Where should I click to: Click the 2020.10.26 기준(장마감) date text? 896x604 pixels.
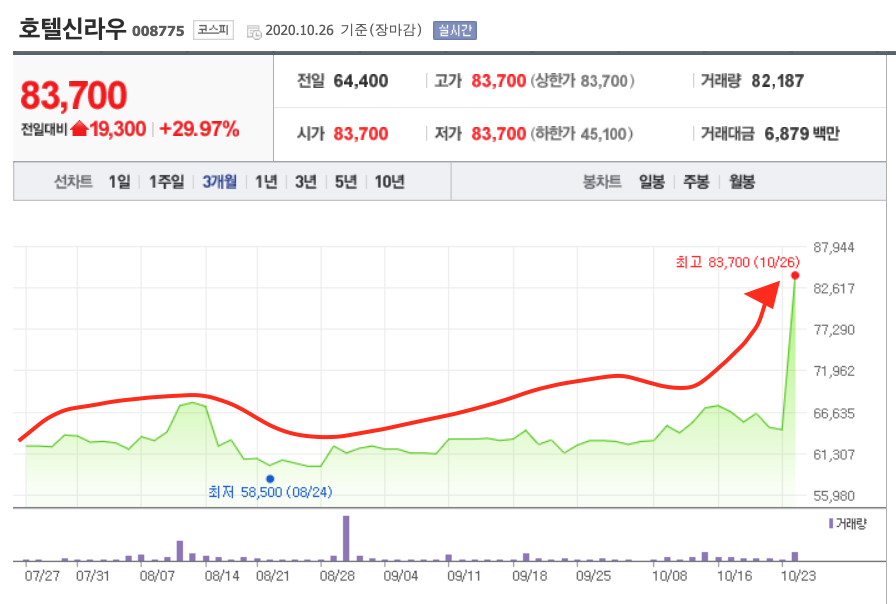[343, 30]
